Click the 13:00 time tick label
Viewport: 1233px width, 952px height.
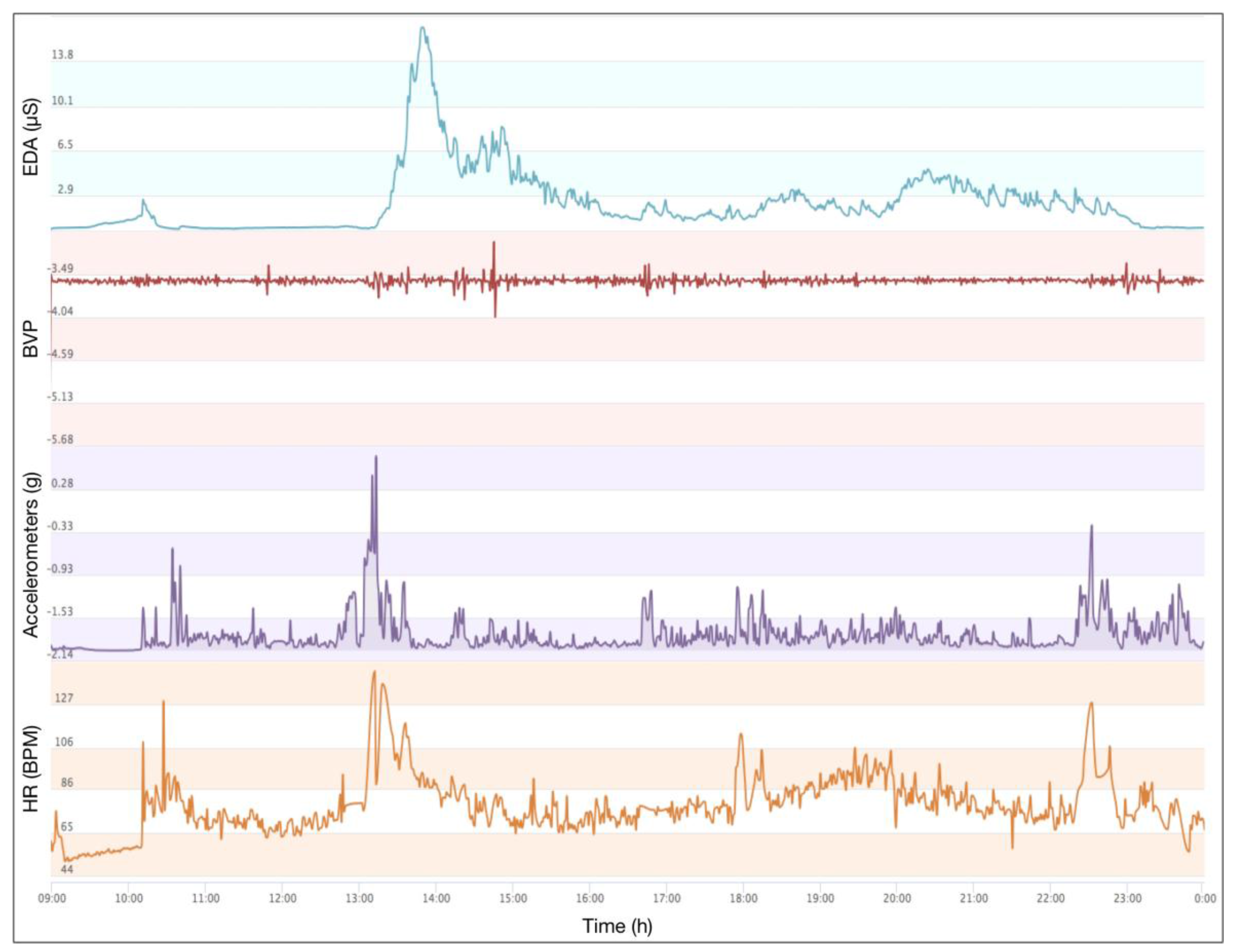tap(359, 898)
